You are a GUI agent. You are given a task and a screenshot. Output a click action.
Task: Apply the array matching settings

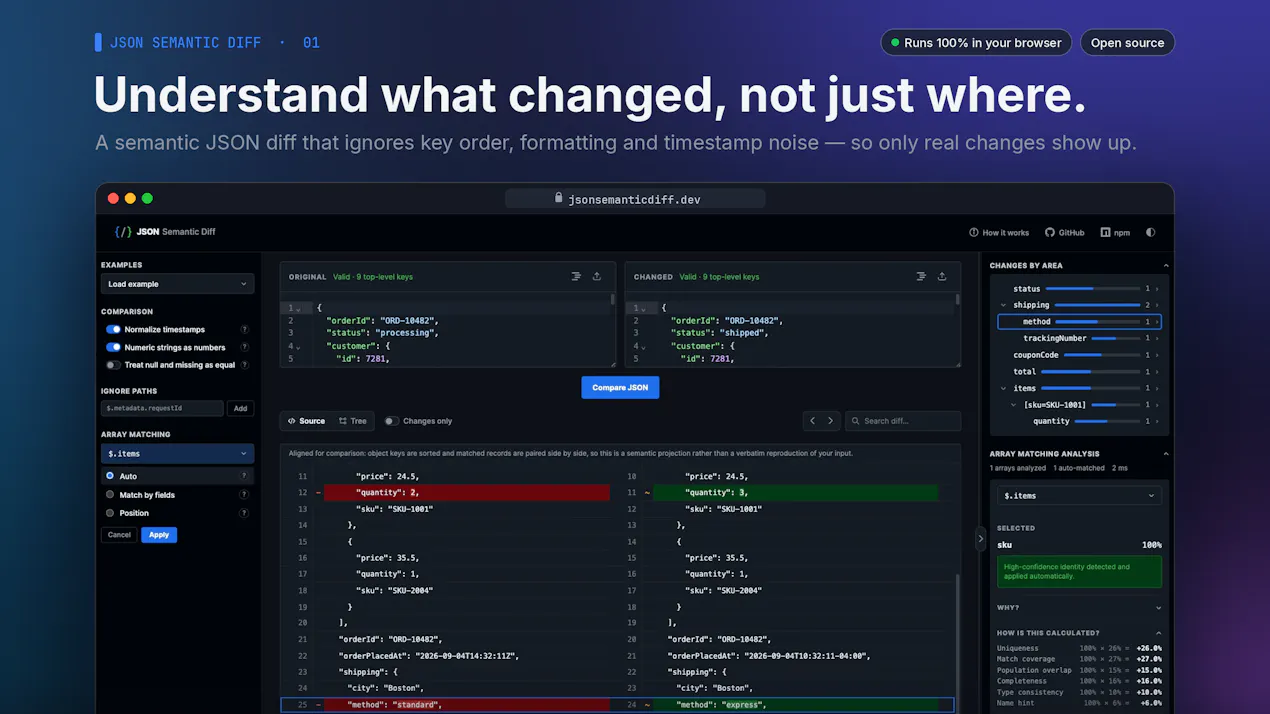159,535
